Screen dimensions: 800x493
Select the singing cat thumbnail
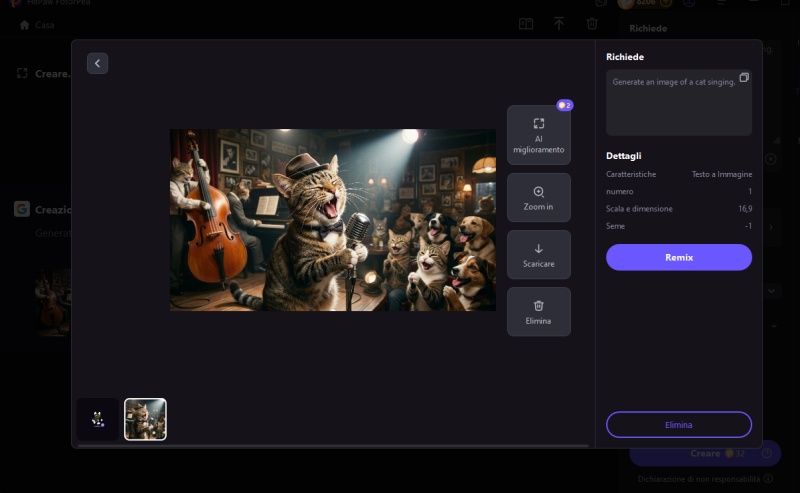[145, 419]
